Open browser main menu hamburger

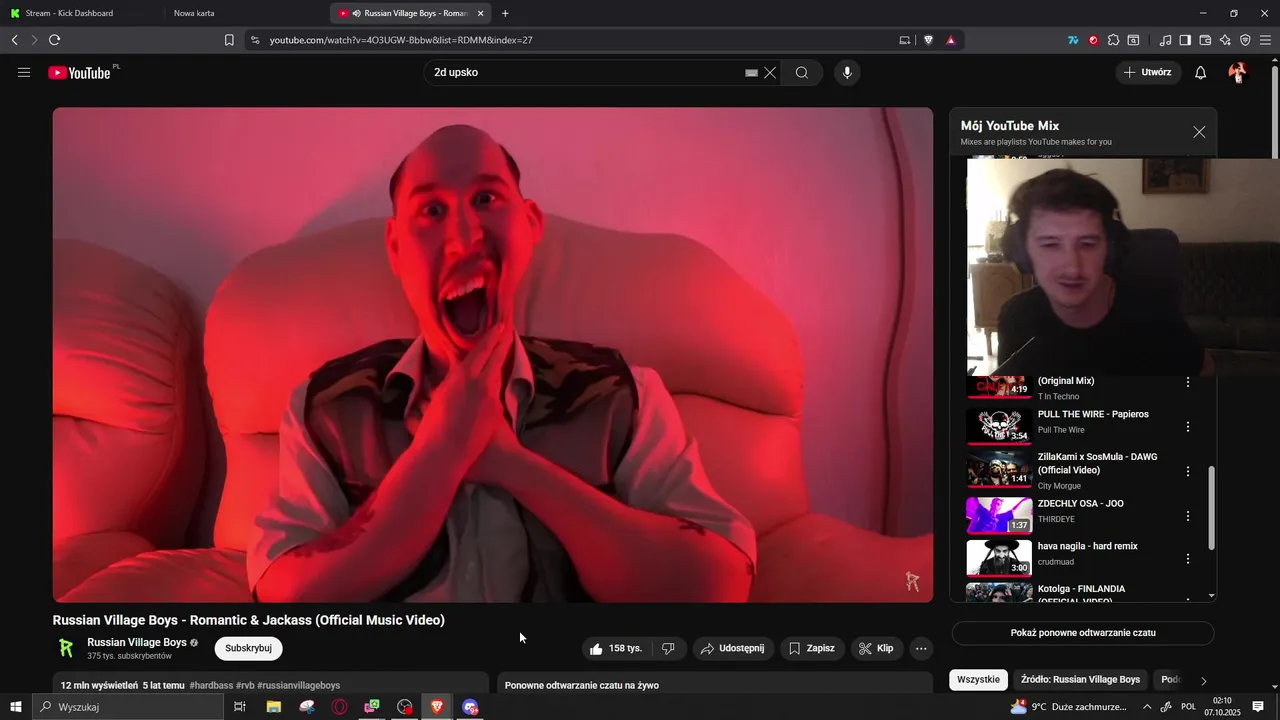(1266, 40)
